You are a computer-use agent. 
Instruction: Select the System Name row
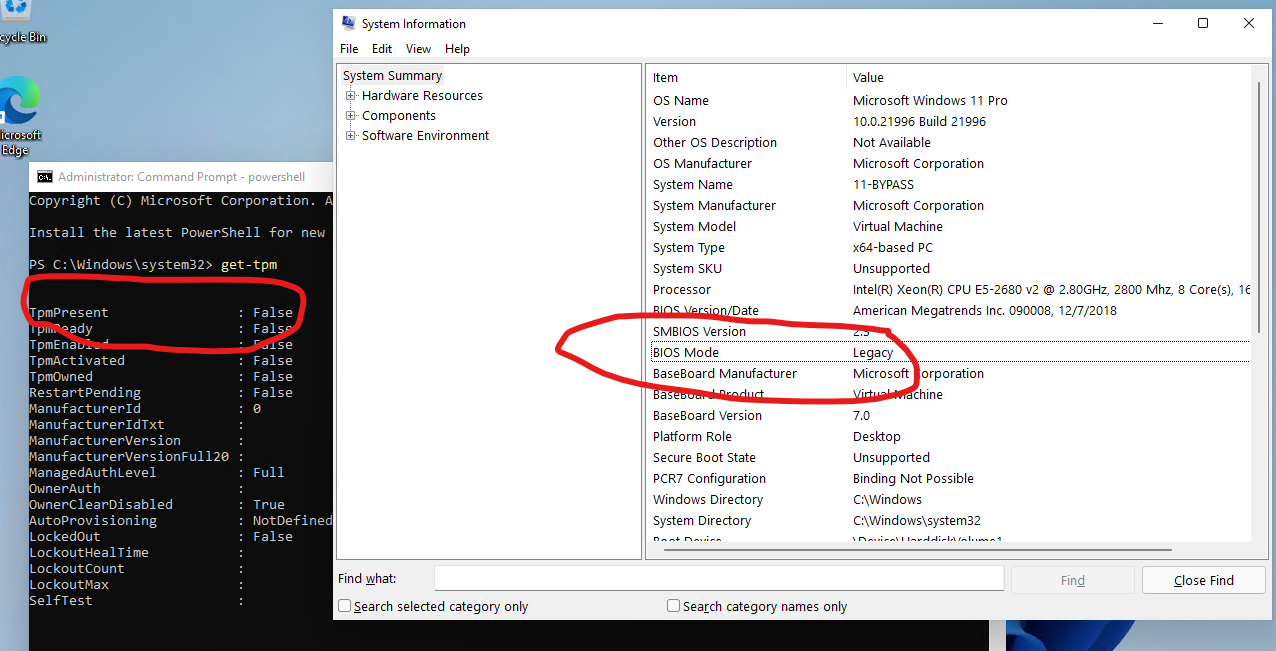pyautogui.click(x=948, y=185)
